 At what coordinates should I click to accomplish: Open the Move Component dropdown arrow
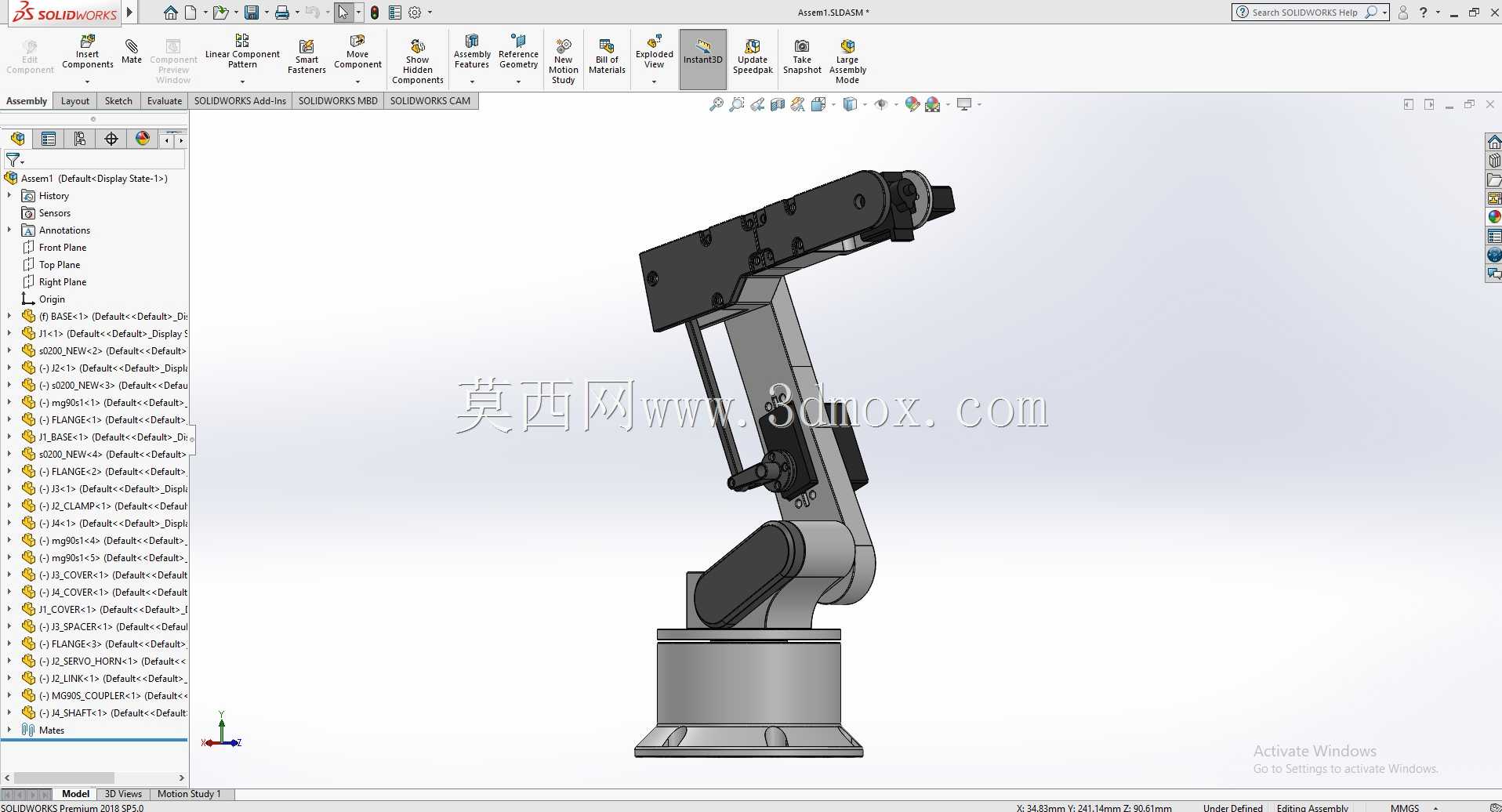tap(357, 82)
